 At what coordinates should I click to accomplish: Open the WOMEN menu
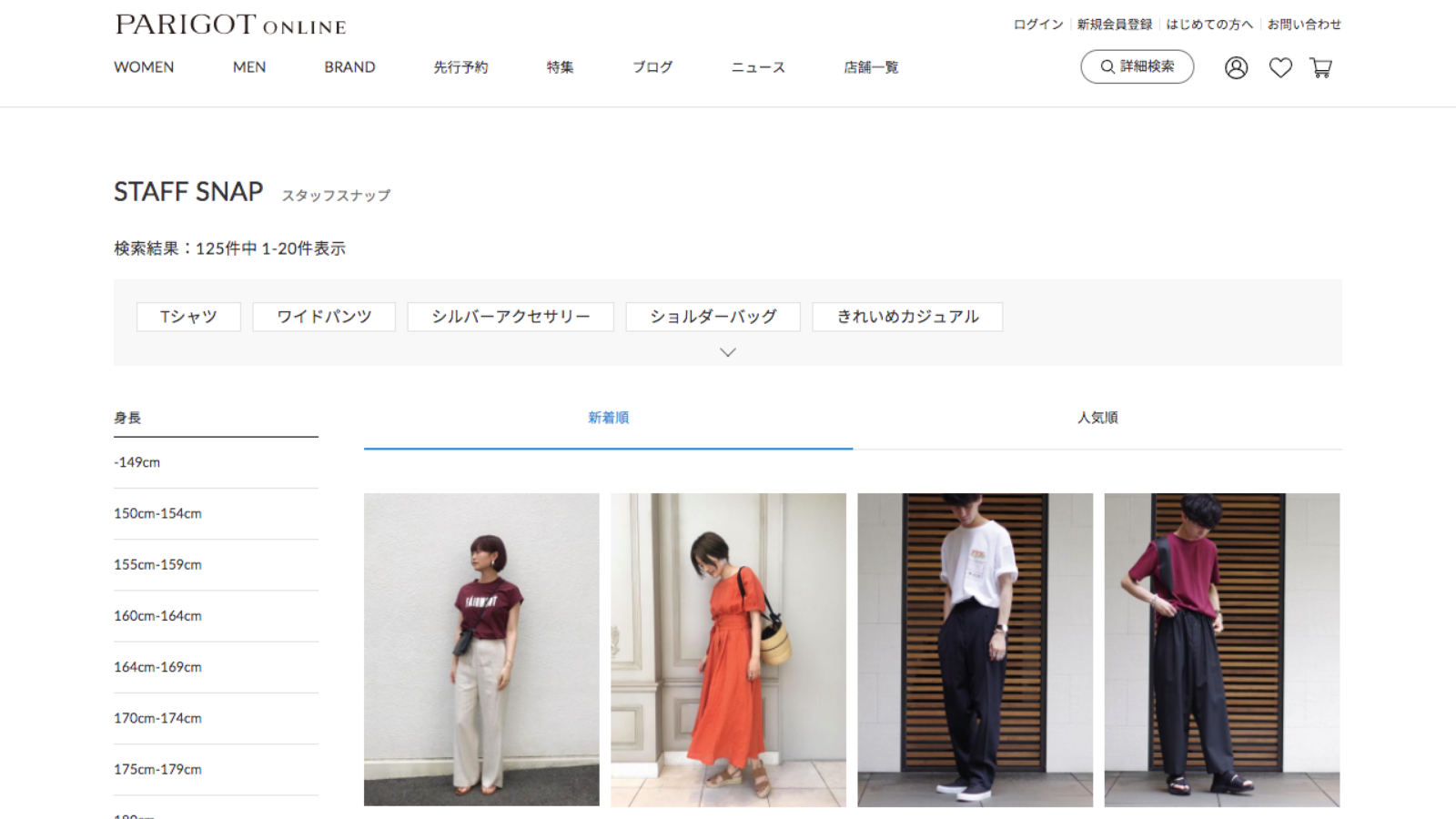(144, 67)
